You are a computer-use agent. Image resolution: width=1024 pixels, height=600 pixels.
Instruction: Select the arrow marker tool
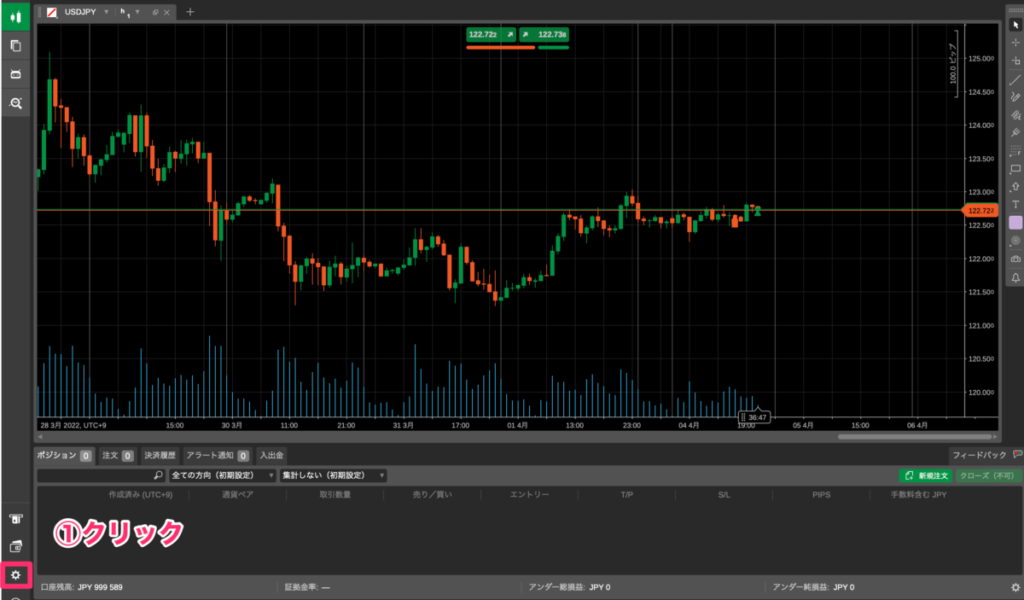point(1016,187)
